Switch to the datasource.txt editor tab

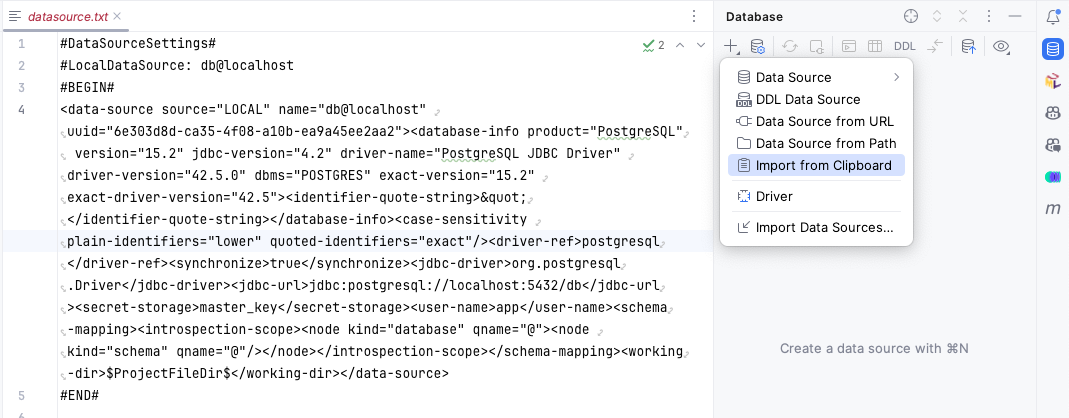[x=68, y=16]
